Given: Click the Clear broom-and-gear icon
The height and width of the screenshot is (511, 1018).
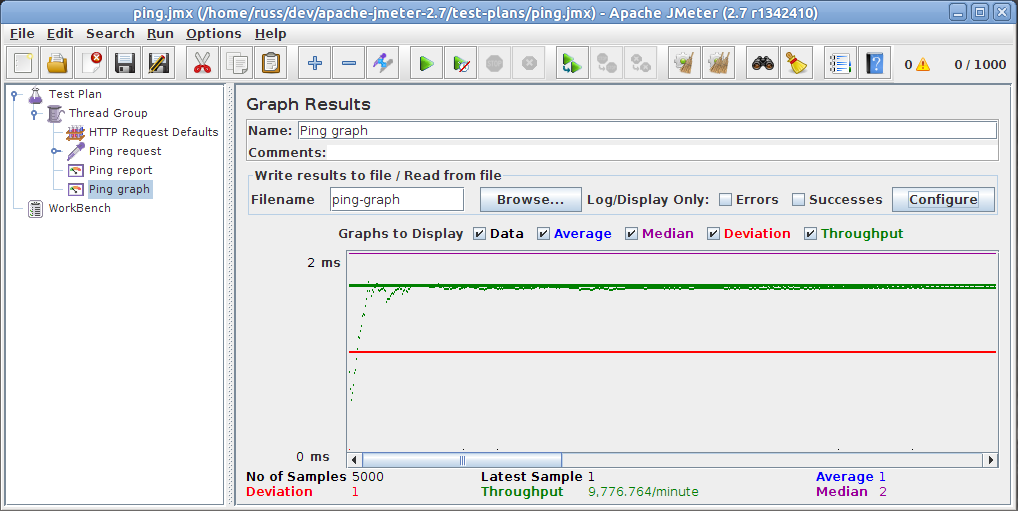Looking at the screenshot, I should (x=684, y=63).
